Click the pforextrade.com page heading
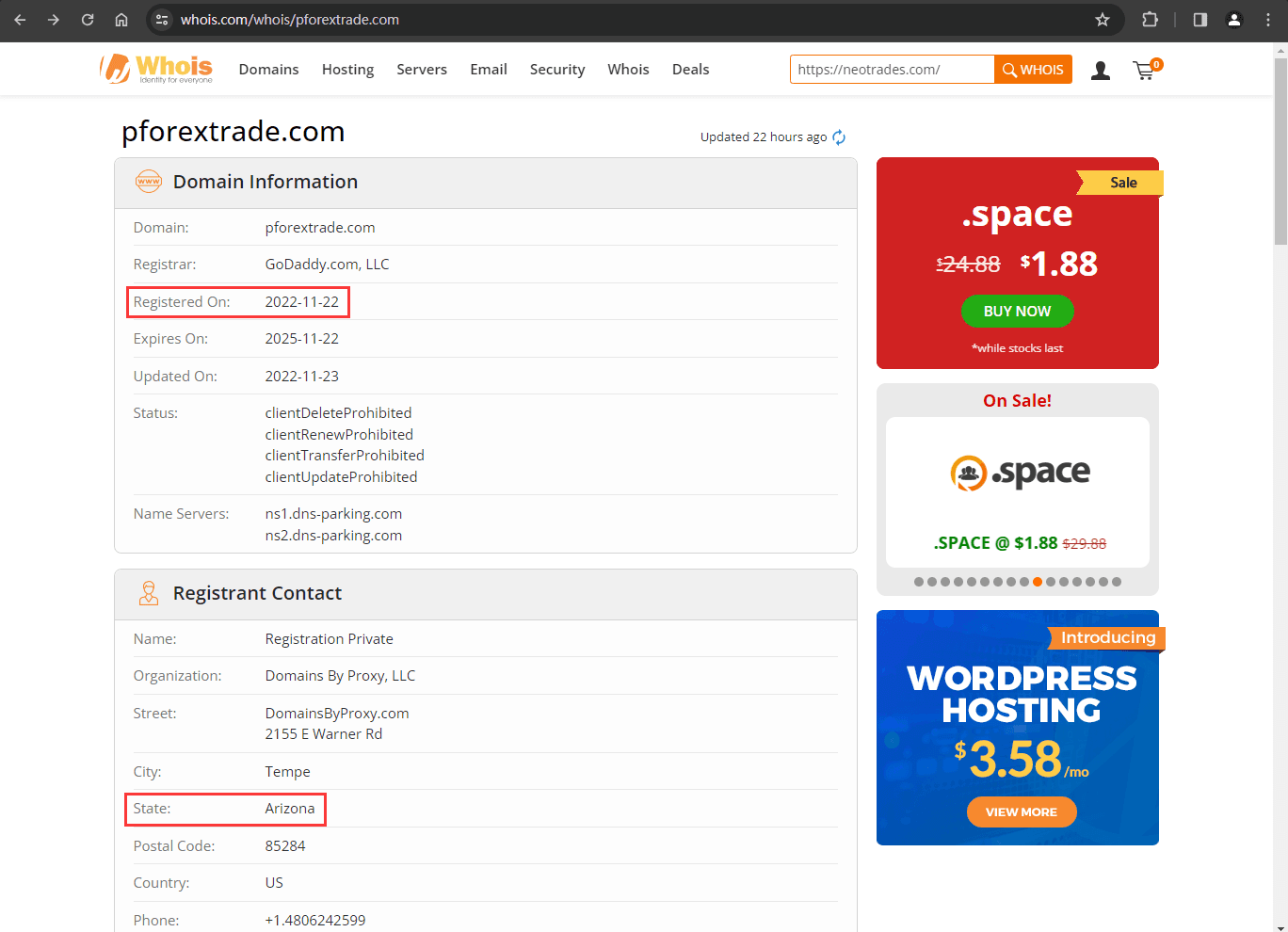Image resolution: width=1288 pixels, height=932 pixels. pyautogui.click(x=233, y=132)
